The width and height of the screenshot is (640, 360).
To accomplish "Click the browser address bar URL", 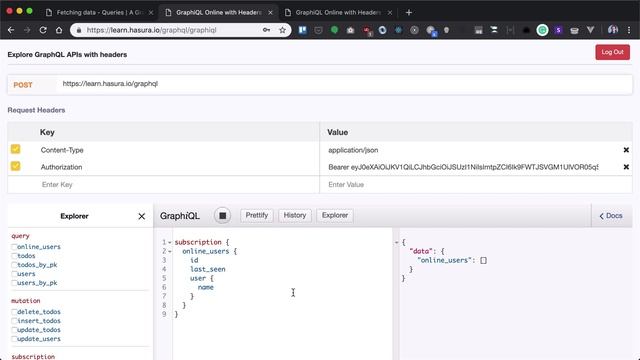I will (x=151, y=30).
